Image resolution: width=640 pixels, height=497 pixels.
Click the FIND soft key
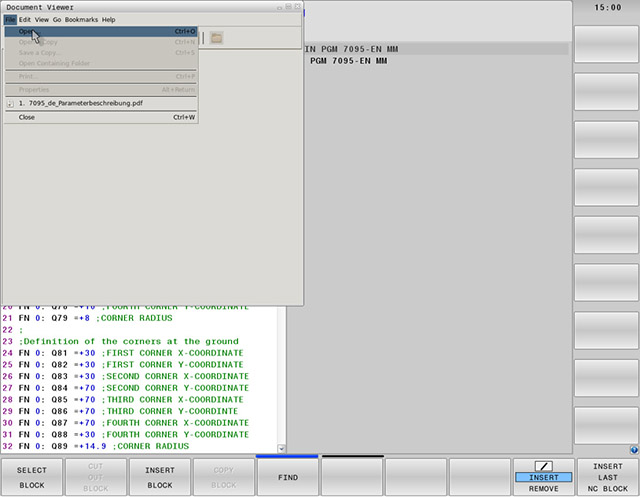pyautogui.click(x=288, y=477)
